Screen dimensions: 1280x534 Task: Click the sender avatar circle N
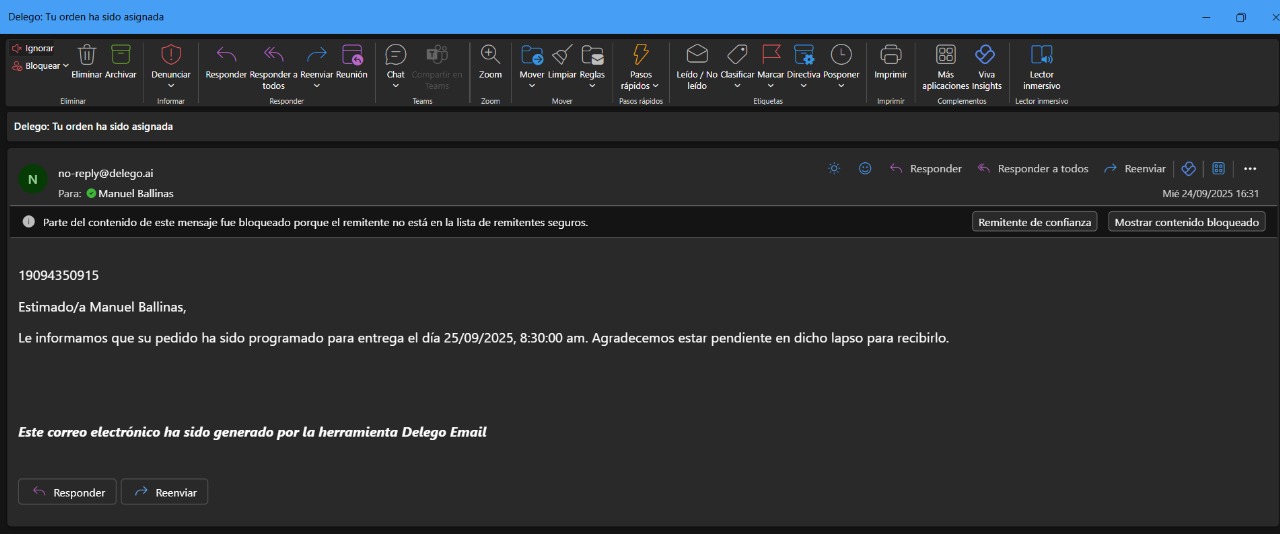[x=33, y=180]
